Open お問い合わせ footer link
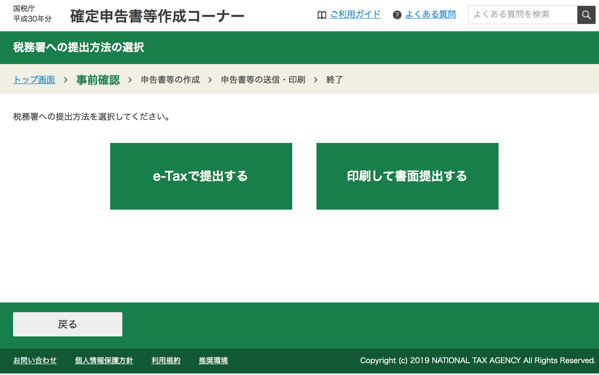The width and height of the screenshot is (599, 375). (x=35, y=360)
